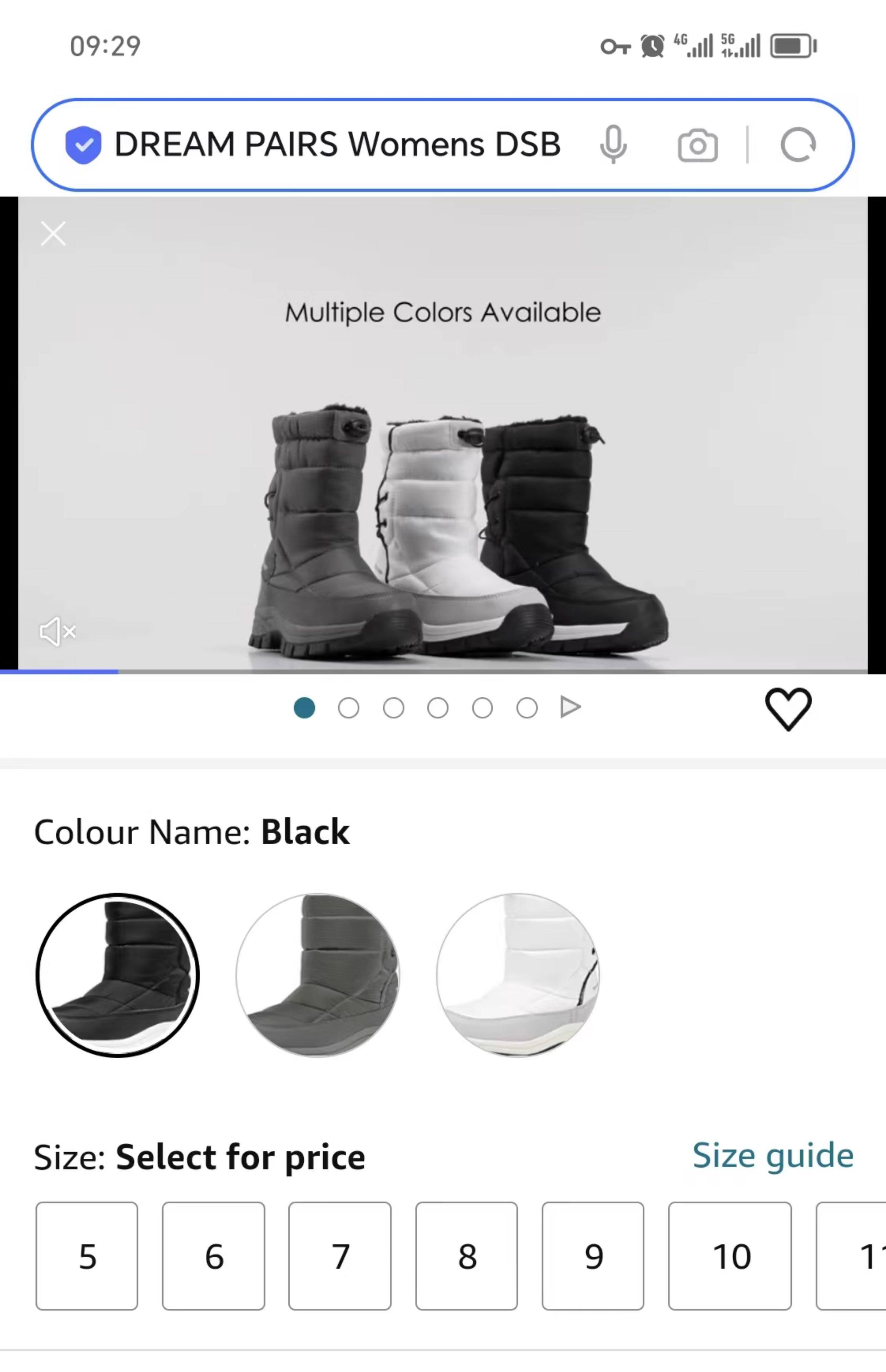Screen dimensions: 886x1372
Task: Open the Size guide link
Action: point(773,1156)
